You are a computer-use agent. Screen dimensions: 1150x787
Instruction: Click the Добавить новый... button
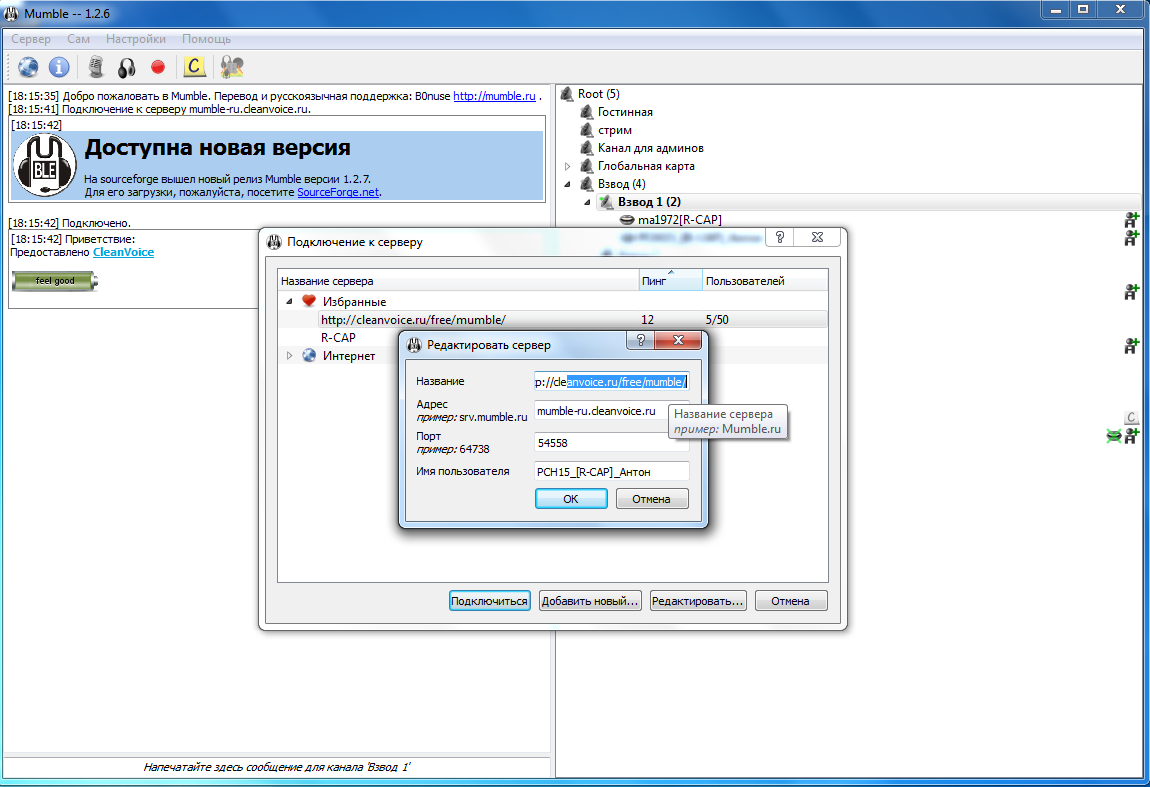(590, 601)
